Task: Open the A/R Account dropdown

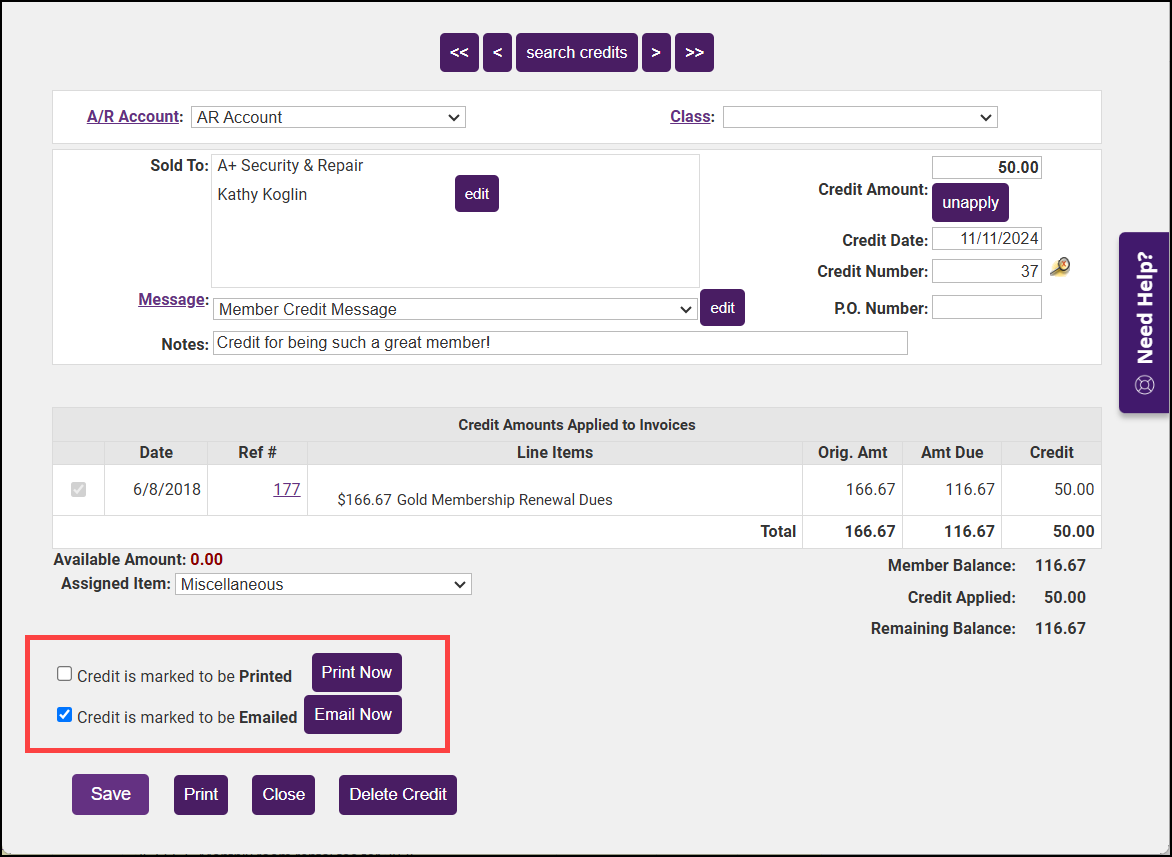Action: (x=328, y=117)
